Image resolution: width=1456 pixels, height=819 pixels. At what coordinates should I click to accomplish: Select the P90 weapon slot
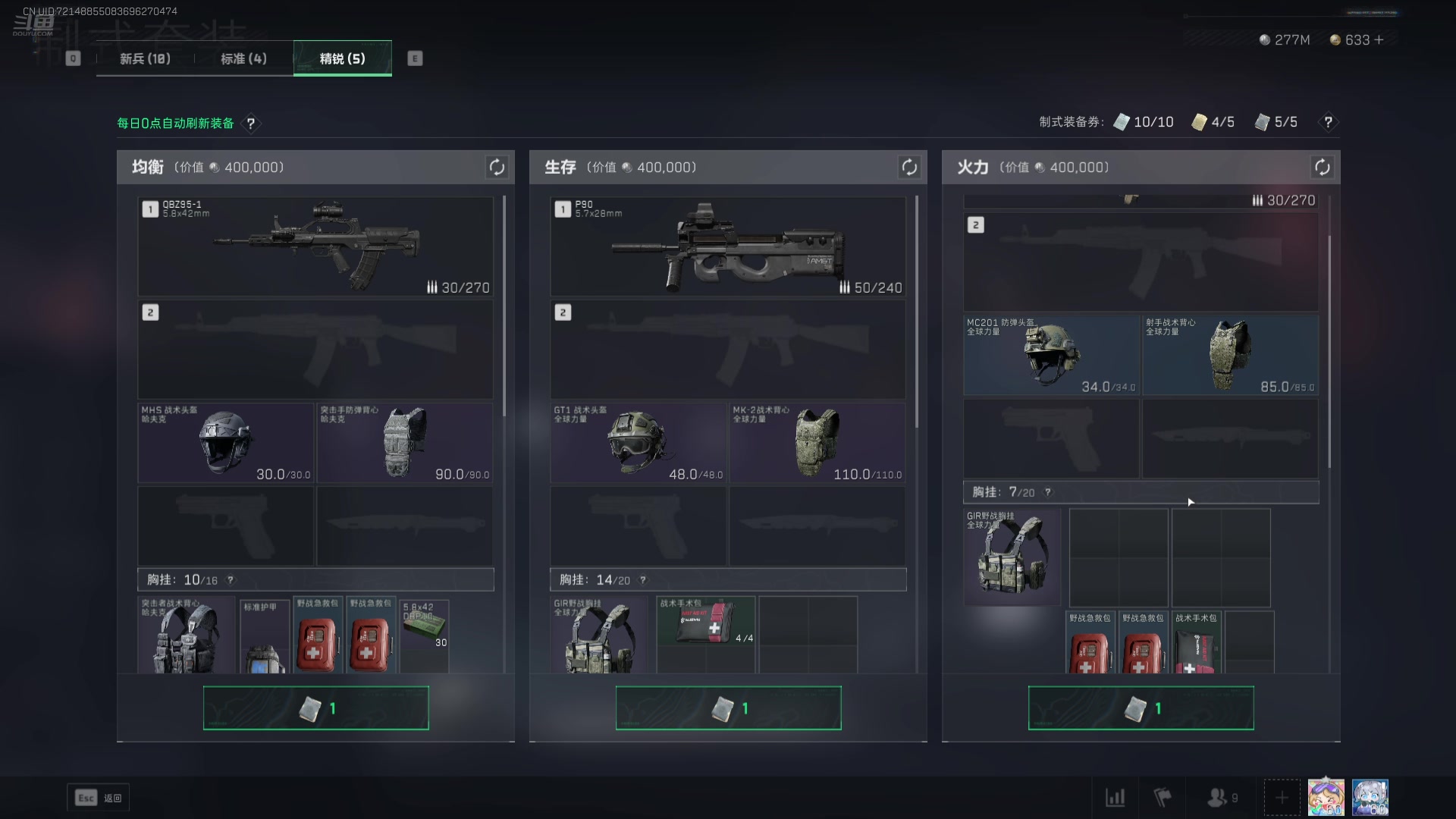(x=728, y=246)
